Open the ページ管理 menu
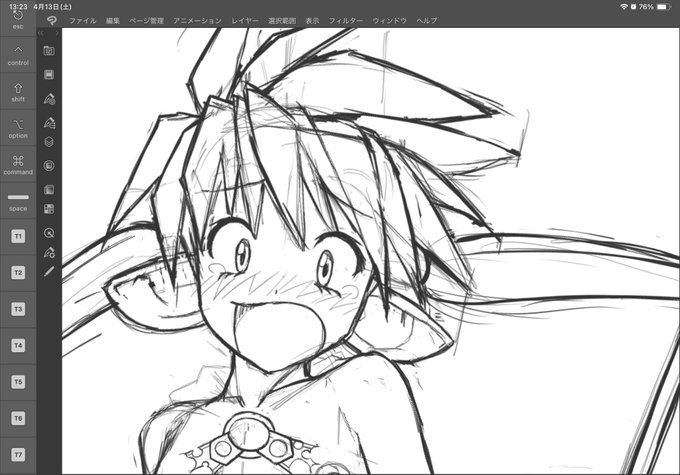Screen dimensions: 680x475 pyautogui.click(x=147, y=20)
